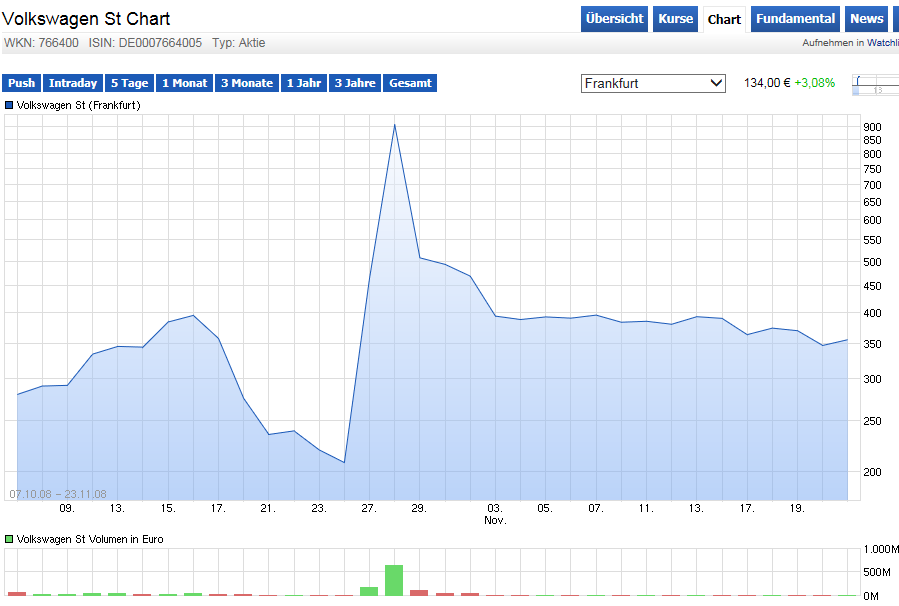Viewport: 899px width, 606px height.
Task: Click the Typ: Aktie text
Action: 239,43
